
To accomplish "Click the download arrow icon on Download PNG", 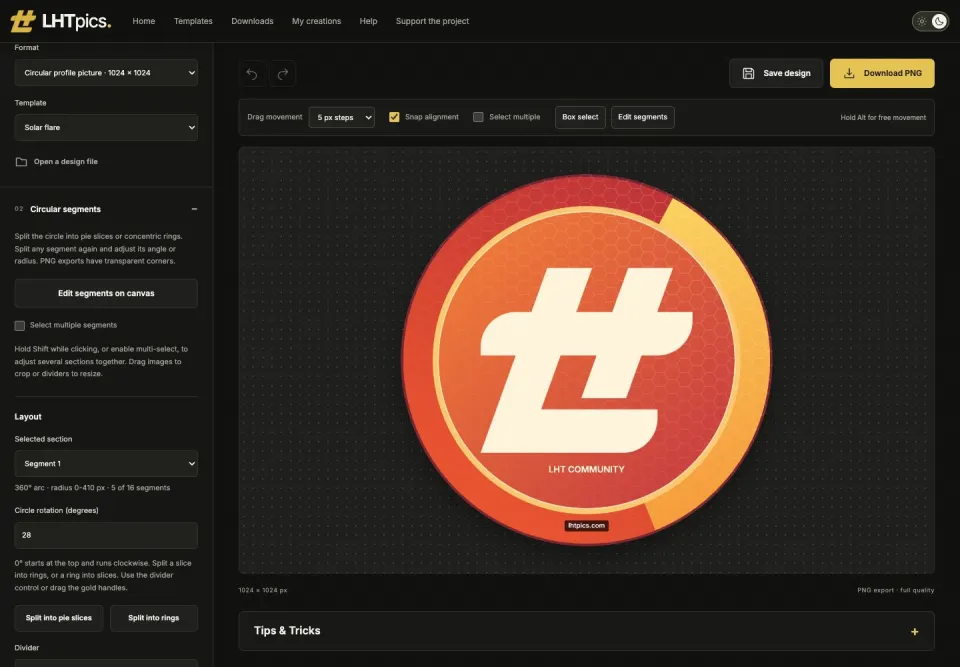I will pos(849,73).
